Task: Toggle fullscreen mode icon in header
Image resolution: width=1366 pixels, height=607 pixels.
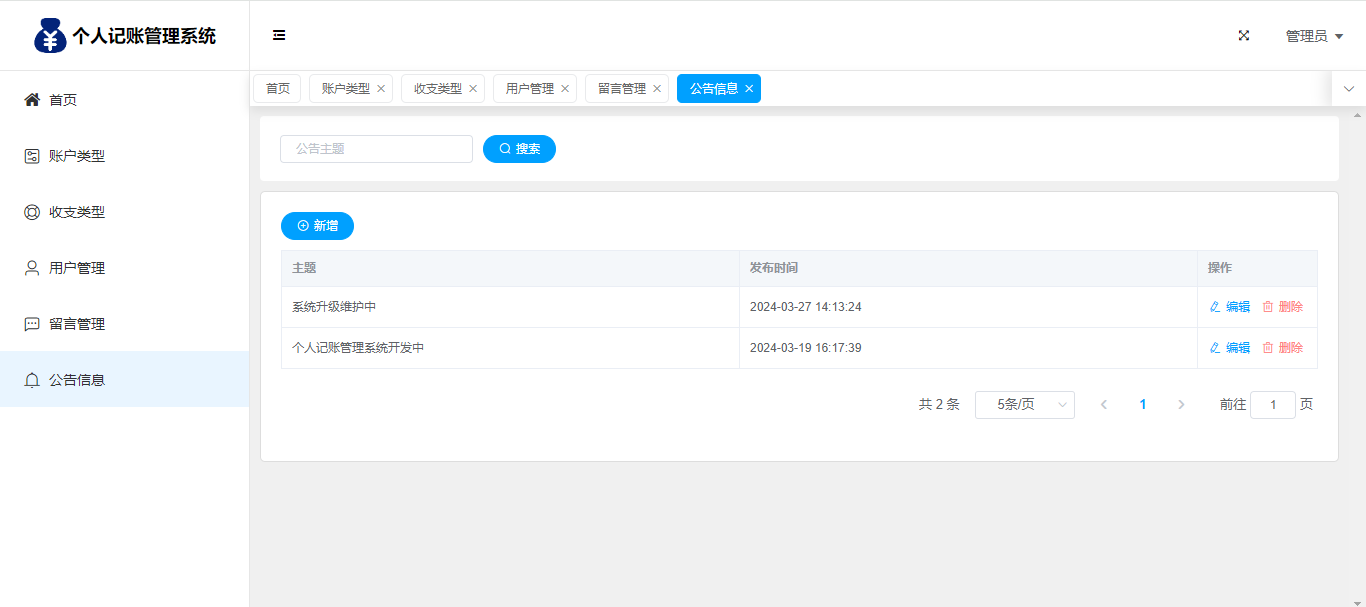Action: 1244,35
